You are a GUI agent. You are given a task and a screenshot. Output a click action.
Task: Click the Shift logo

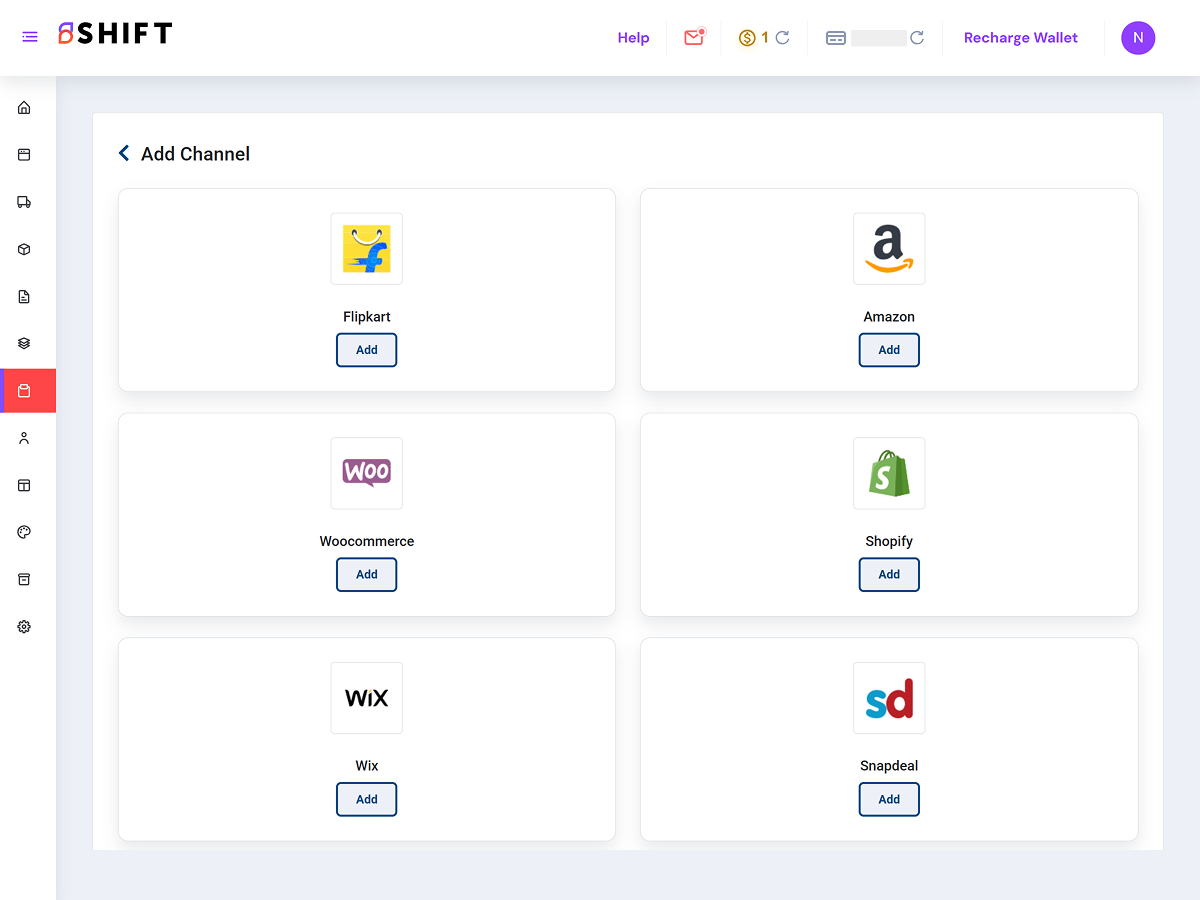pyautogui.click(x=115, y=34)
